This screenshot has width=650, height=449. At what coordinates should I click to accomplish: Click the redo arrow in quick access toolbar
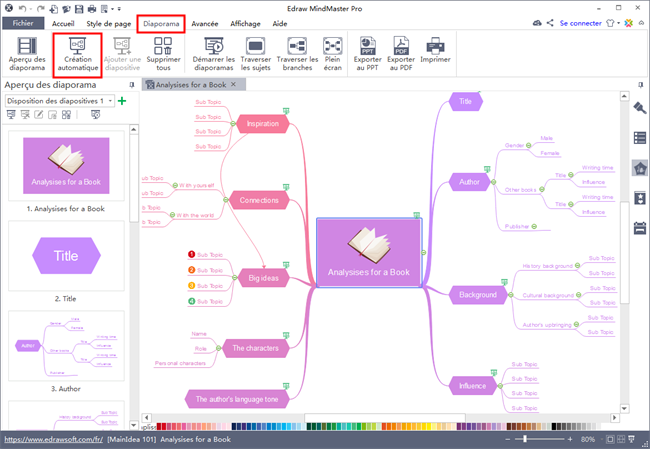(x=40, y=8)
